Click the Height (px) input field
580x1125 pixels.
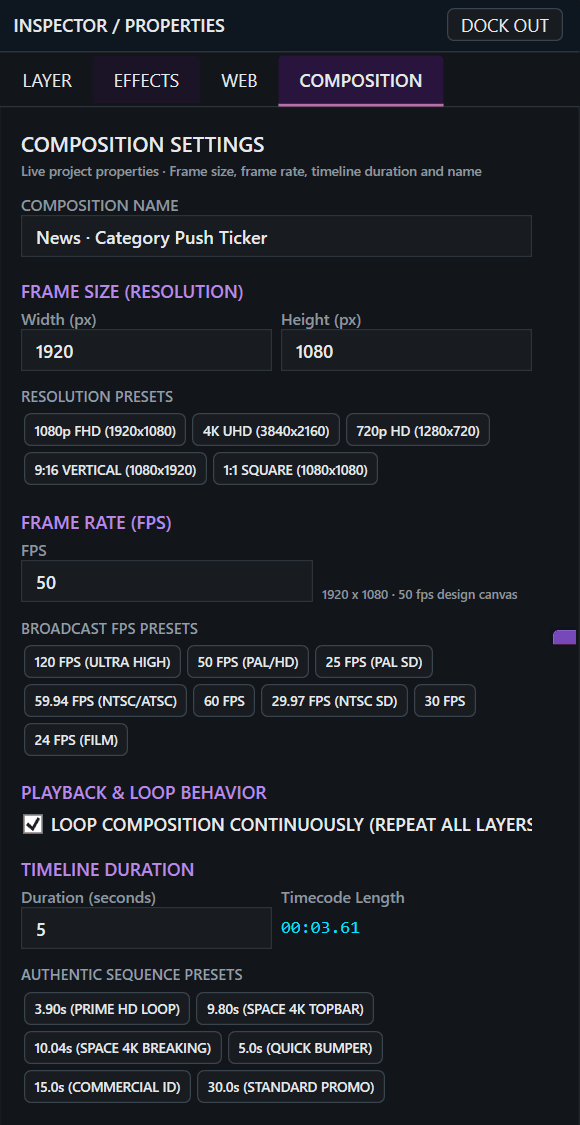[406, 350]
